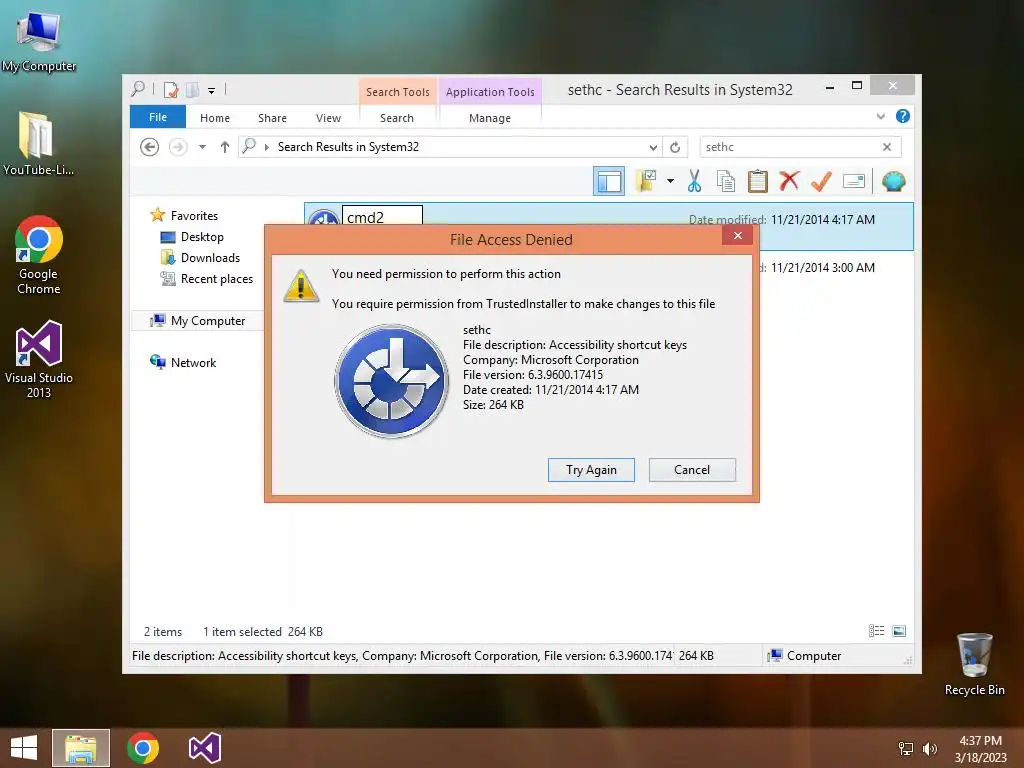The width and height of the screenshot is (1024, 768).
Task: Click Try Again in the File Access Denied dialog
Action: pos(591,470)
